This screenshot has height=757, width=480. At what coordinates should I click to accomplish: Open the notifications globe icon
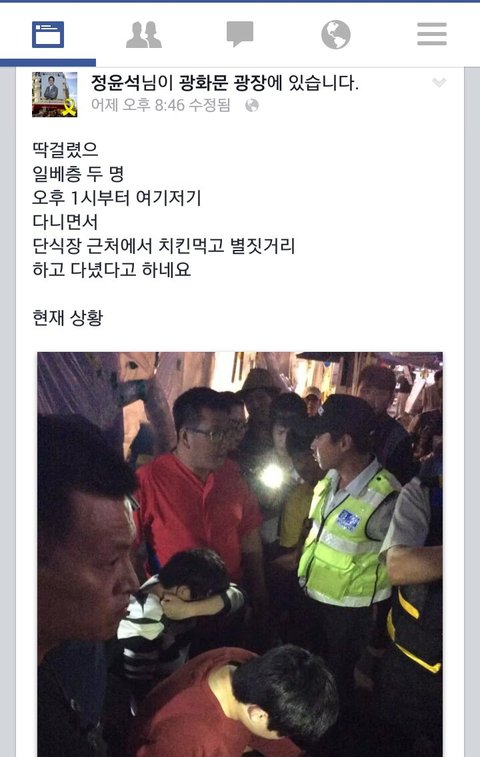[x=336, y=35]
